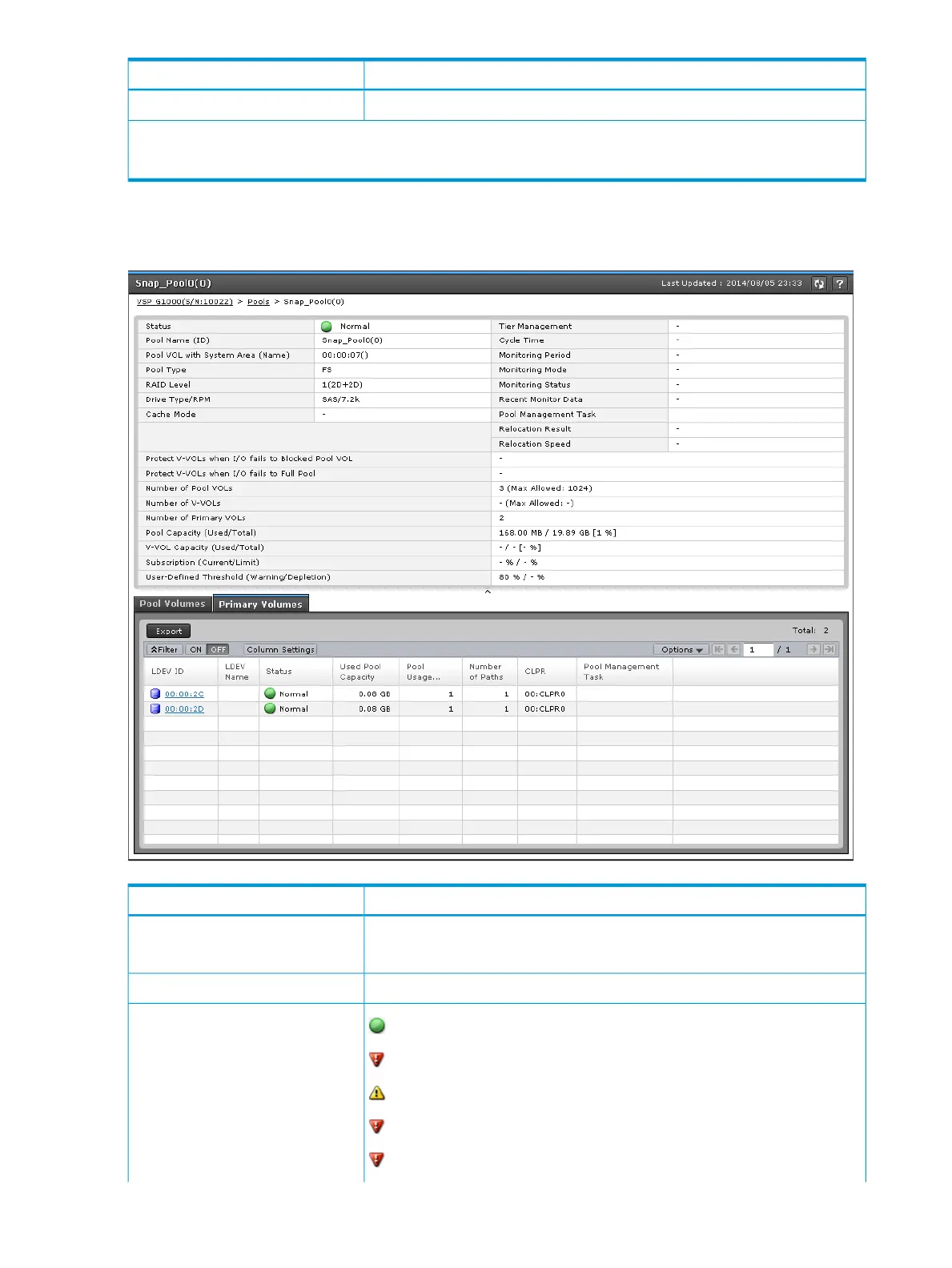Screen dimensions: 952x1268
Task: Sort by the Used Pool Capacity column header
Action: tap(366, 672)
